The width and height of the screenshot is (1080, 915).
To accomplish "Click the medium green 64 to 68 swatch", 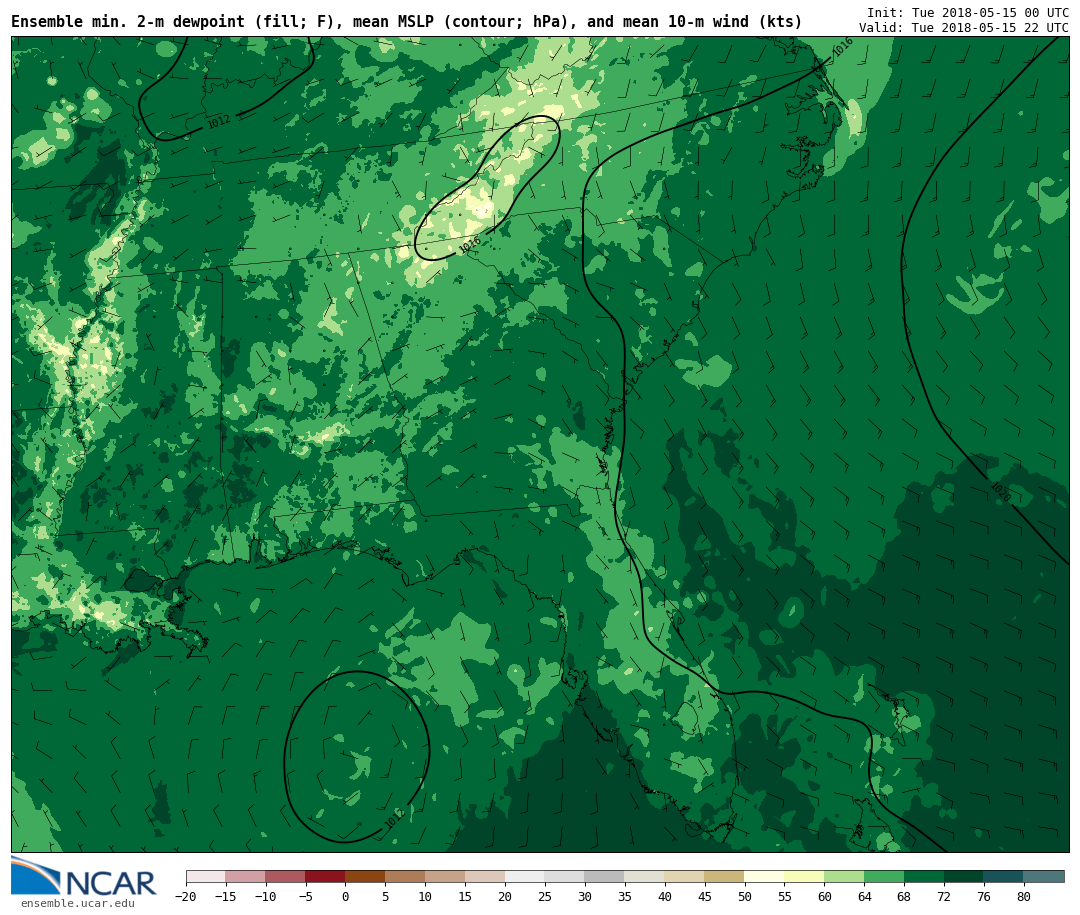I will tap(884, 876).
